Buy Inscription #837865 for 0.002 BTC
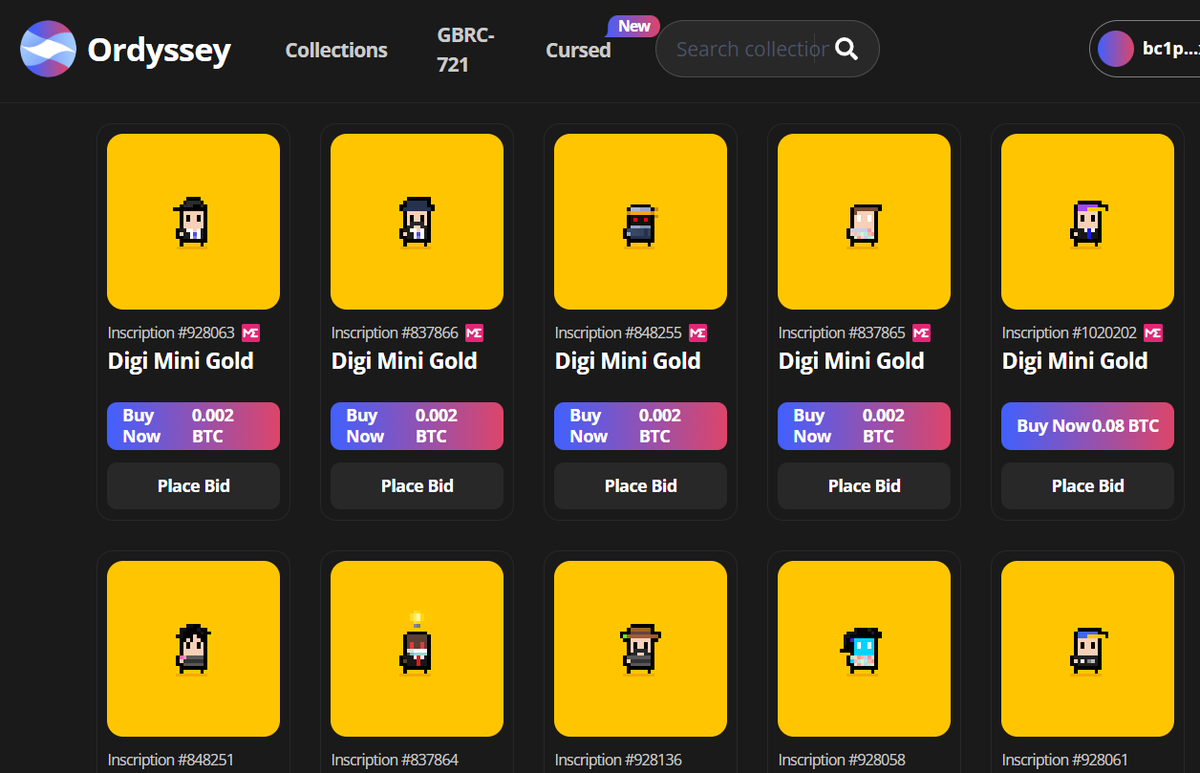 [864, 426]
